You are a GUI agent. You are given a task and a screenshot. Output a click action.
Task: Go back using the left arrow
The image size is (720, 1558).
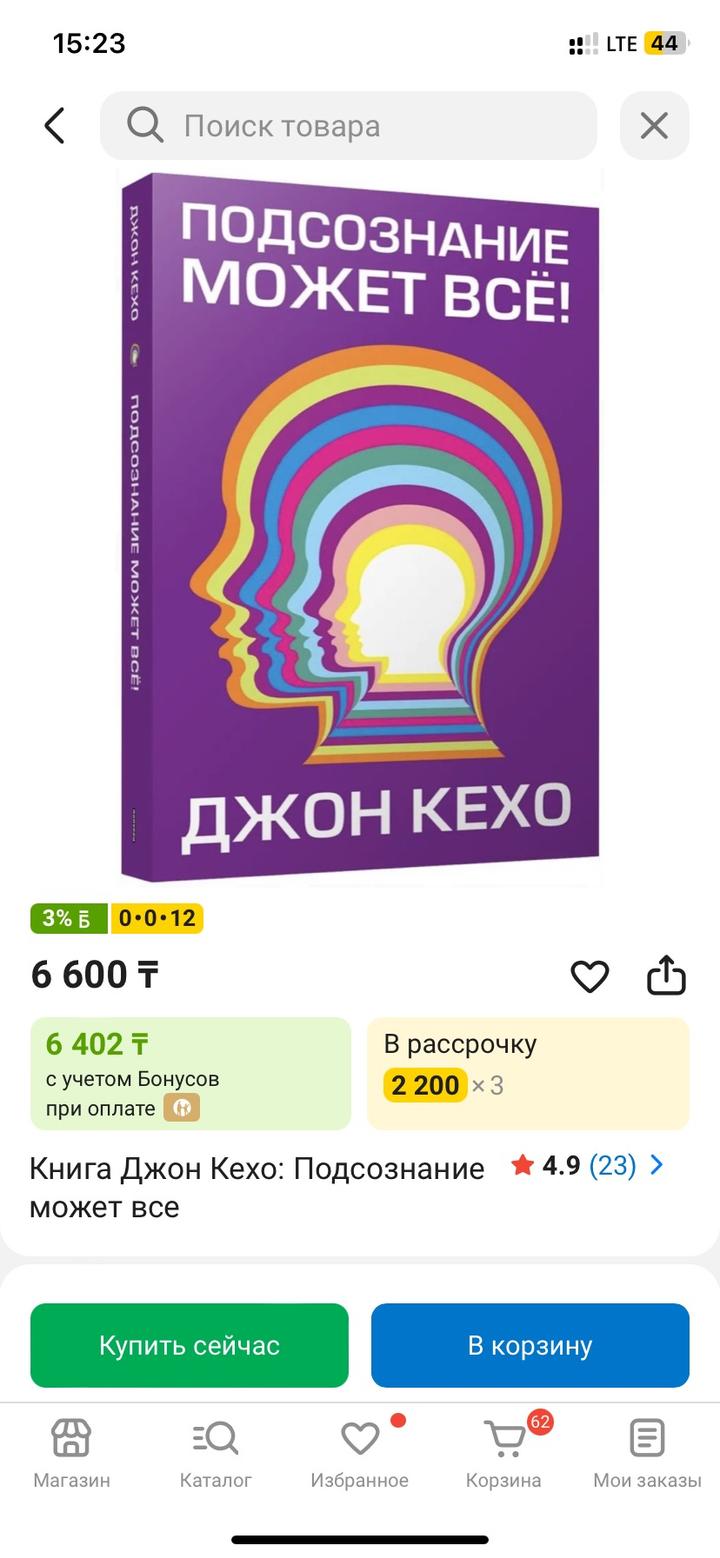[x=55, y=126]
